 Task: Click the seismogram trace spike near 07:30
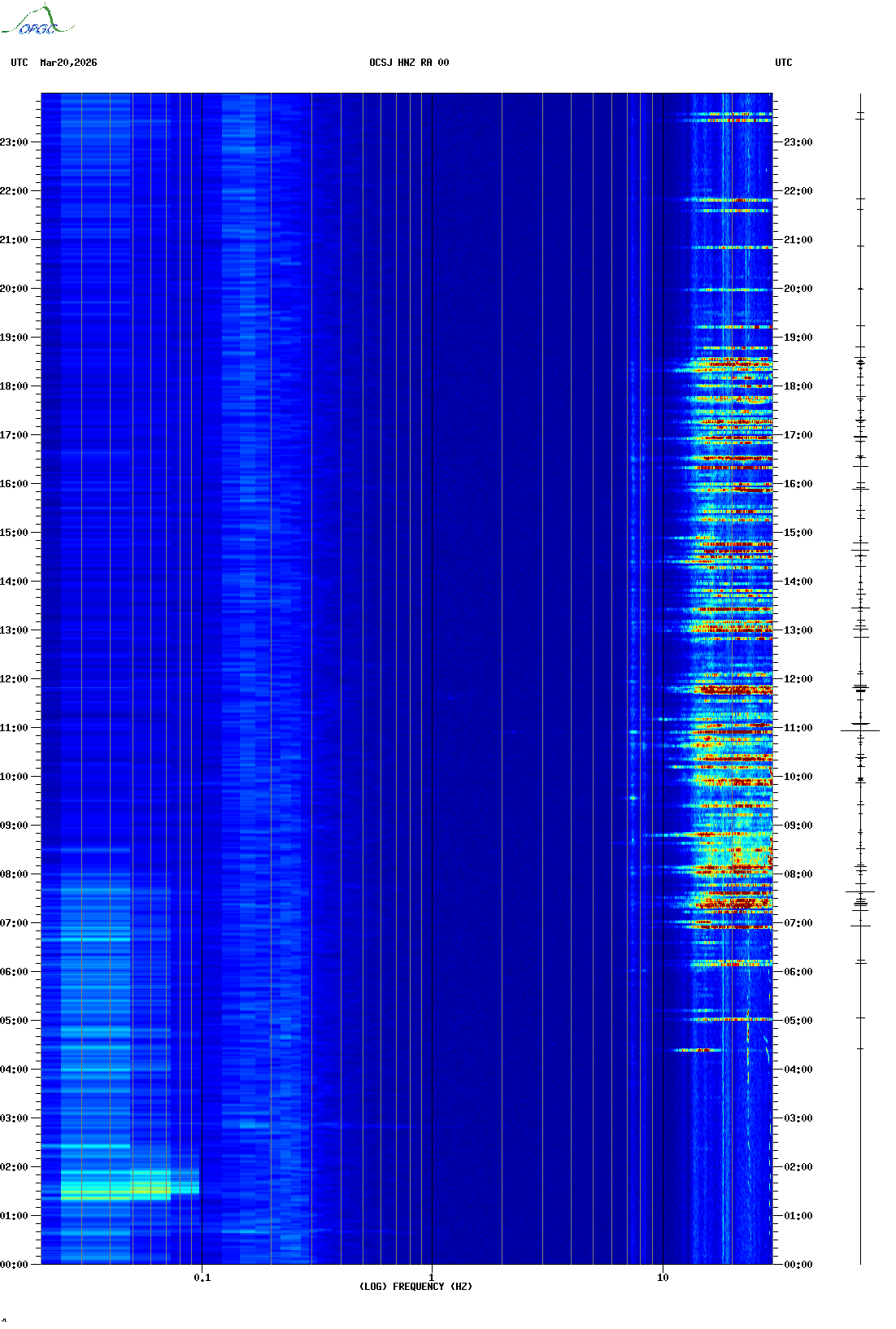[860, 892]
